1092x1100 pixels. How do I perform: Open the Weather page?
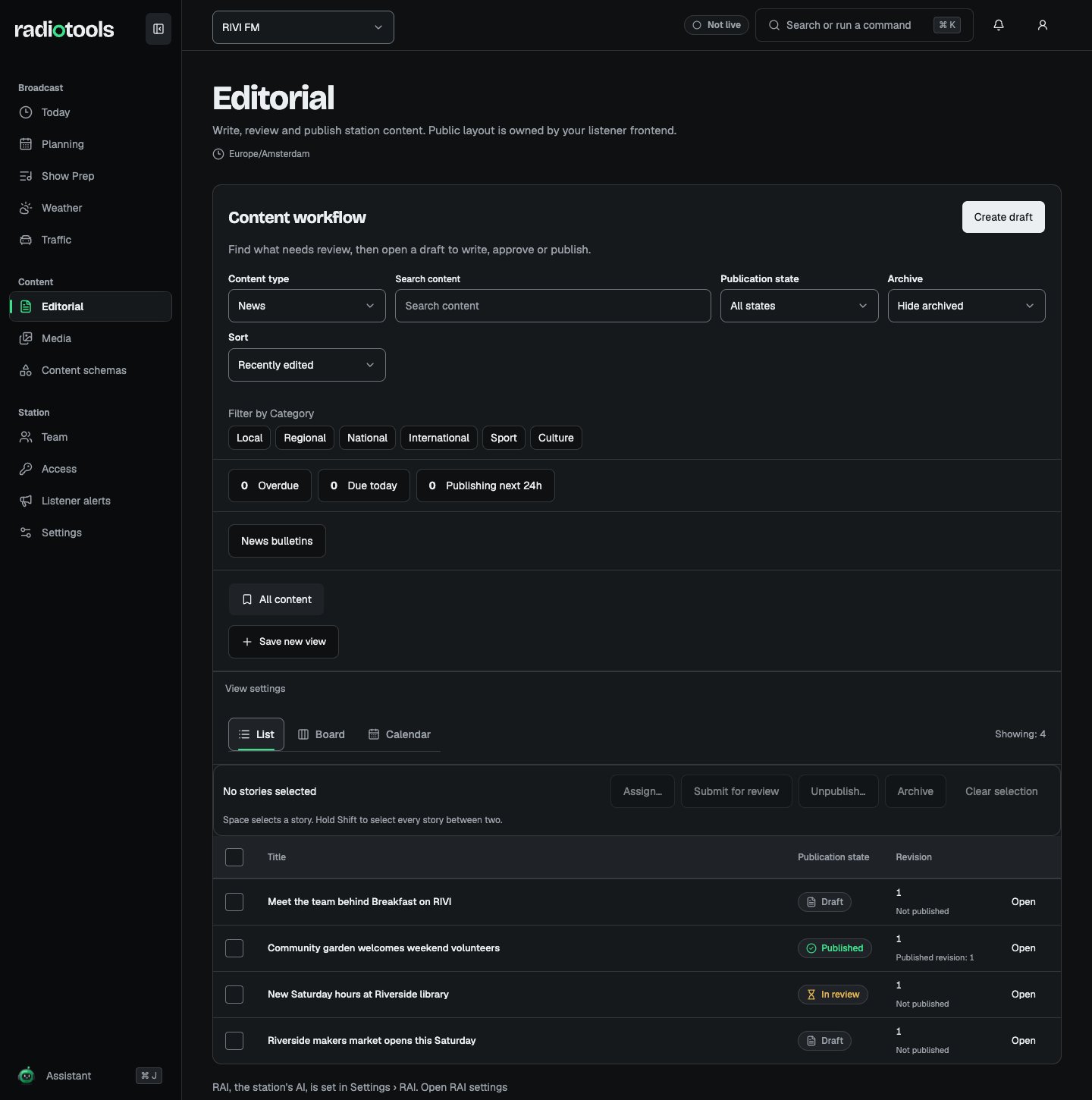click(91, 208)
